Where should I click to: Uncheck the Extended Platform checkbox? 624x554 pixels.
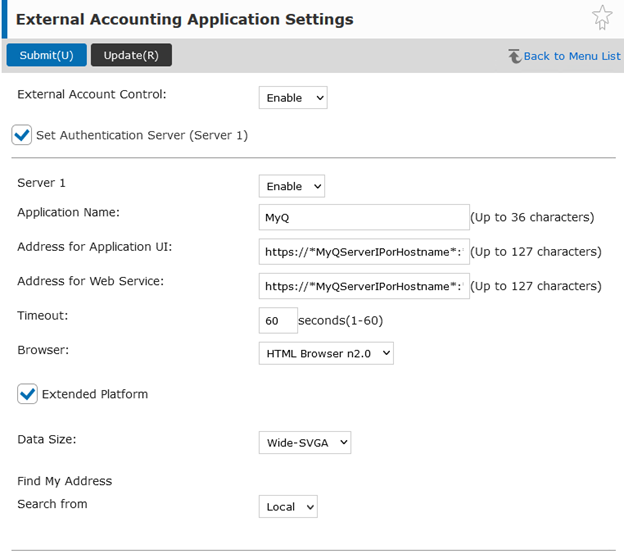point(27,394)
